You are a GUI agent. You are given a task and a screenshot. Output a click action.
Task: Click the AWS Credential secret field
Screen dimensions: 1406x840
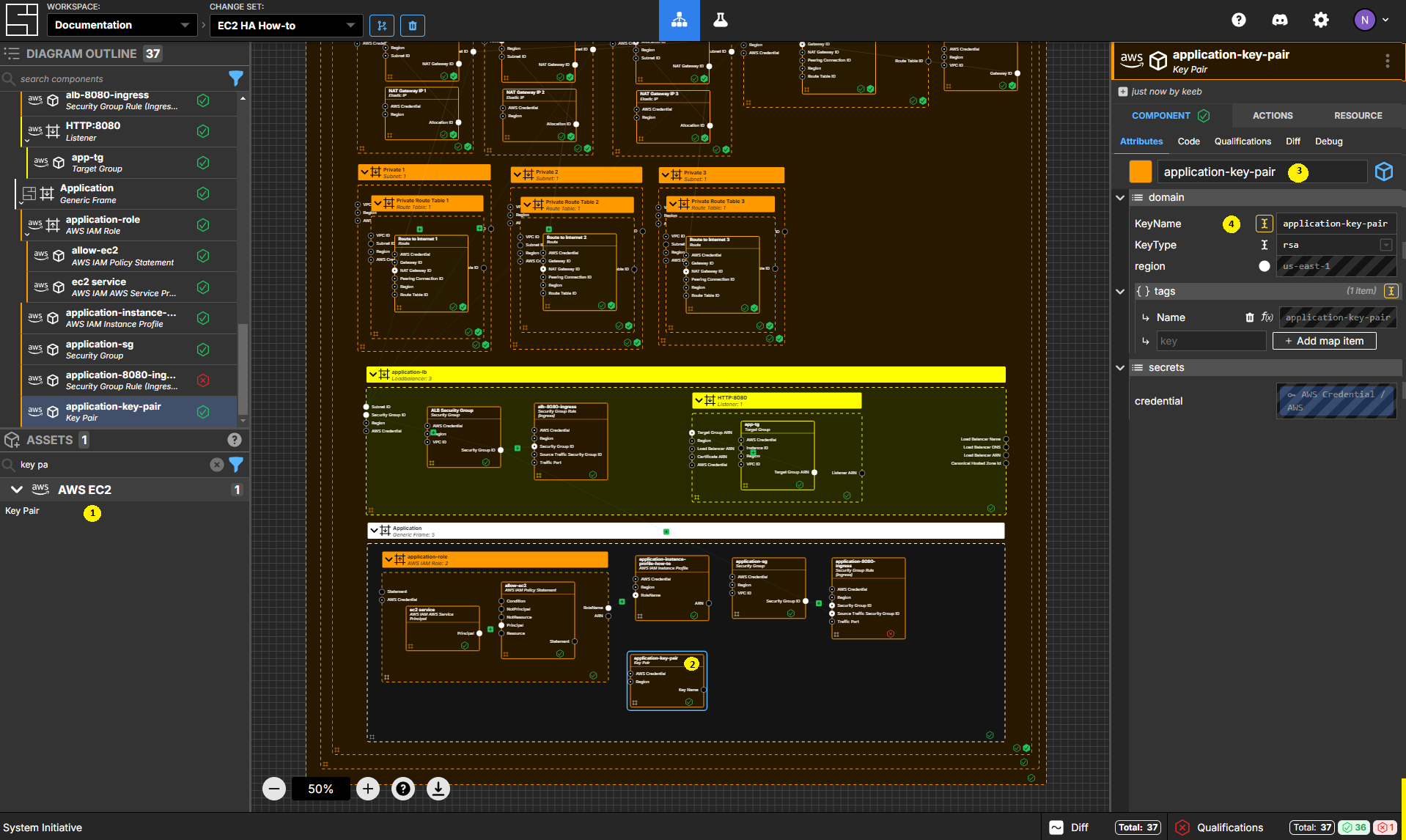point(1336,401)
